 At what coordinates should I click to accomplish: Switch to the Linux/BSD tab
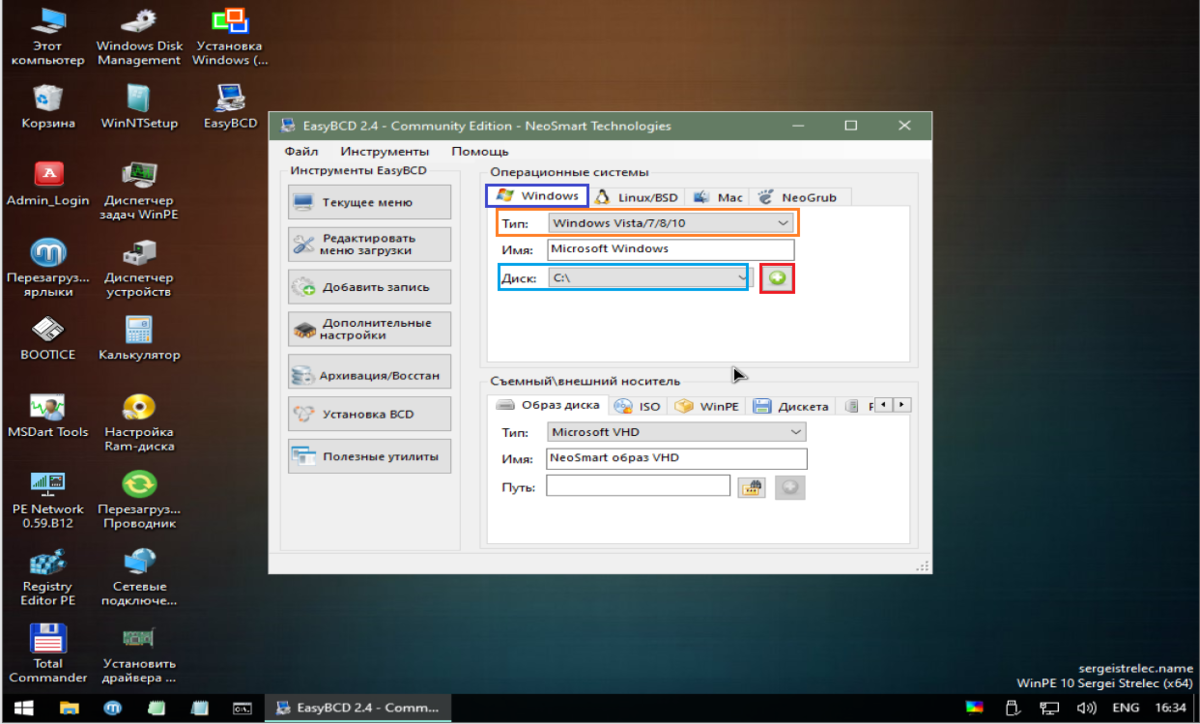coord(638,197)
